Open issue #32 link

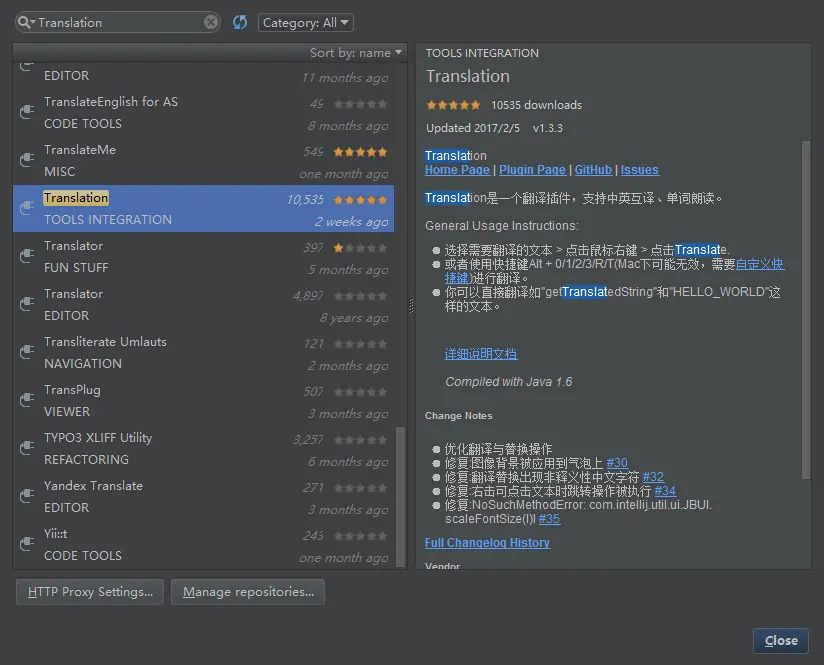pyautogui.click(x=653, y=477)
